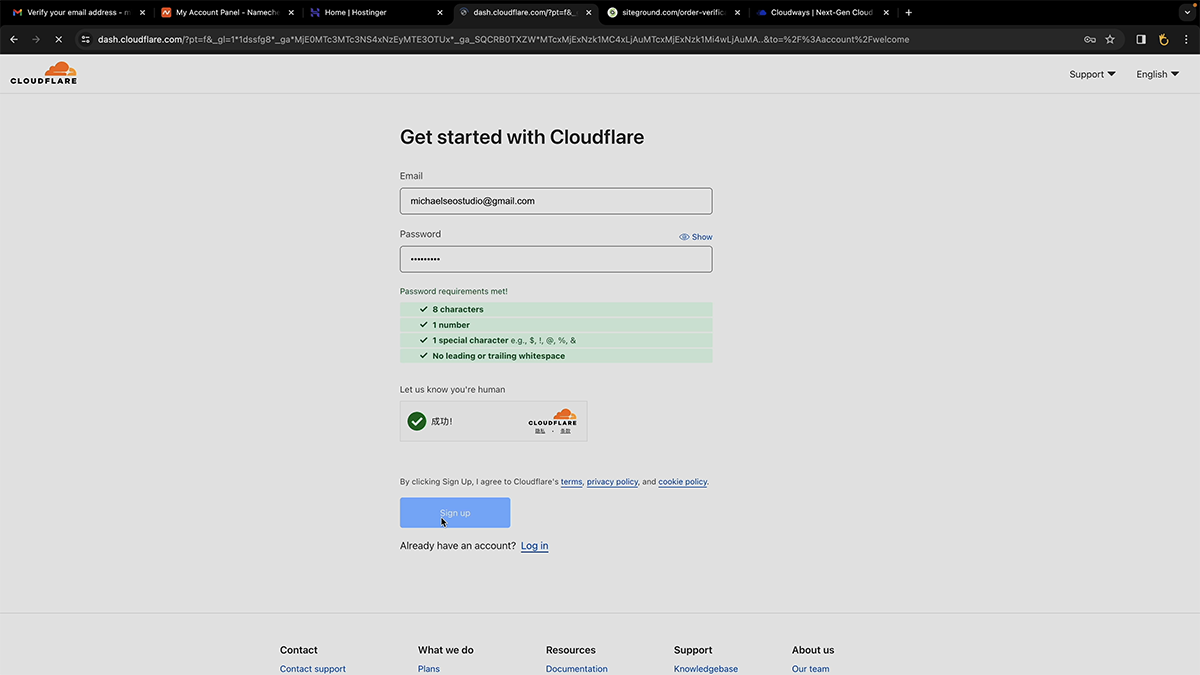Click the 'Password requirements met!' message
This screenshot has width=1200, height=675.
pos(454,292)
